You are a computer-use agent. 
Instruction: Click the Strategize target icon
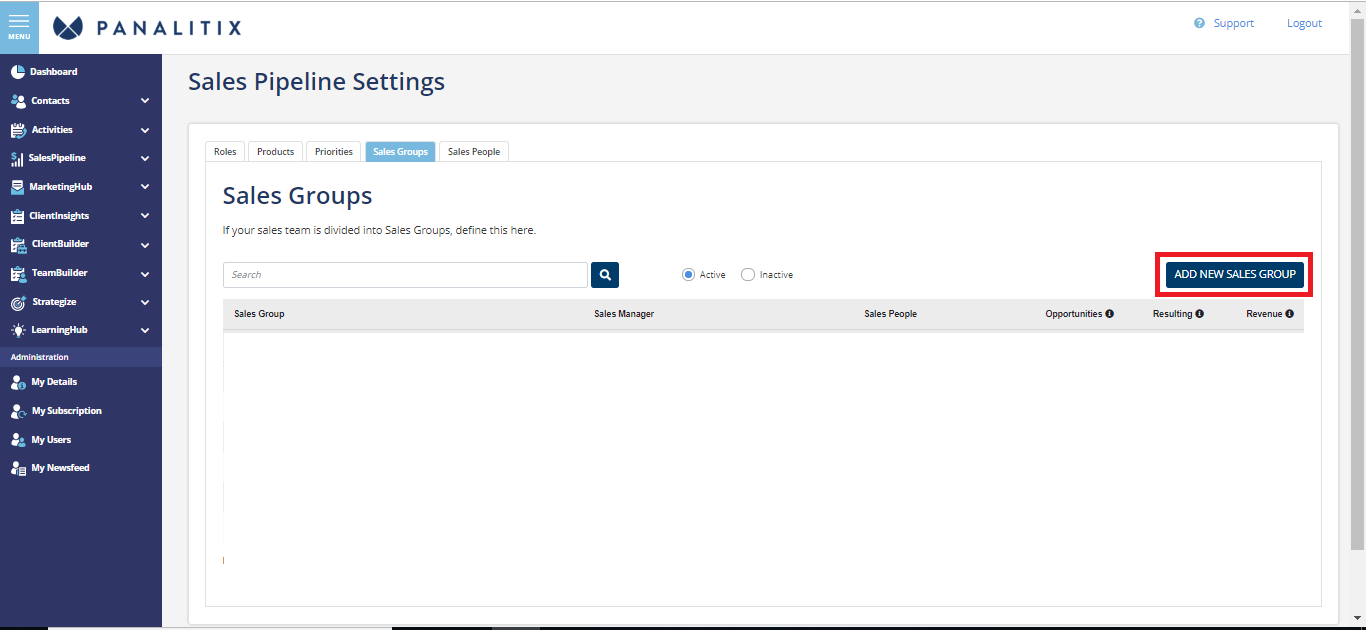point(17,302)
